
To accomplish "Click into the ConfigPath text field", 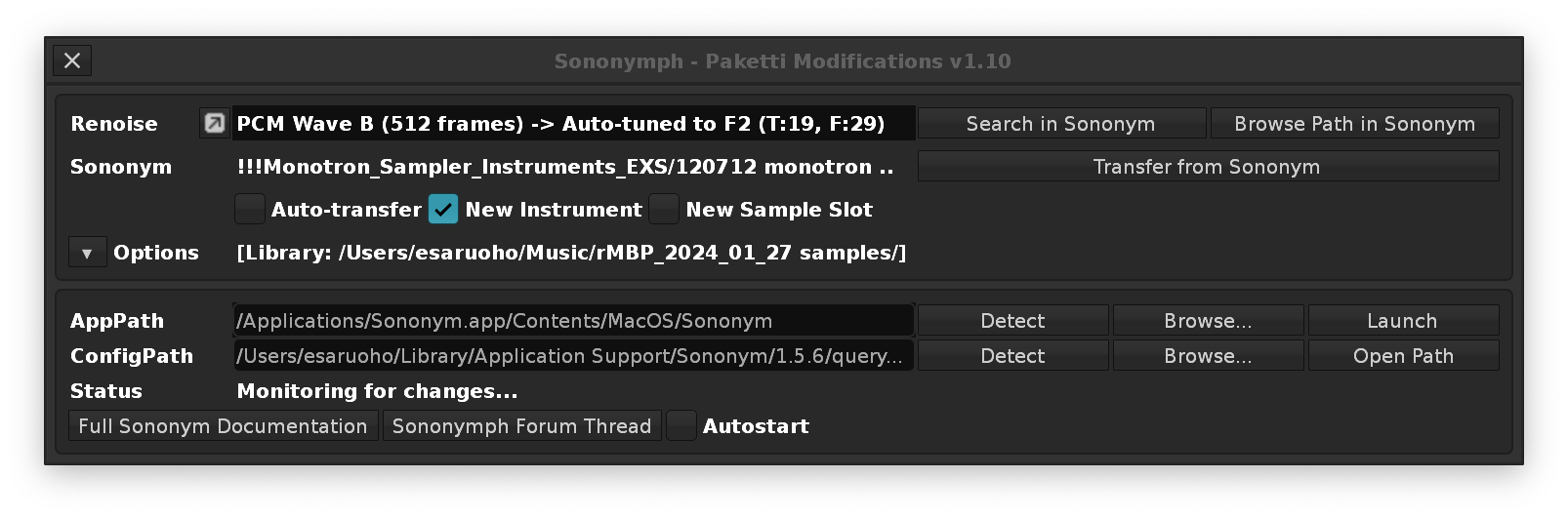I will [x=573, y=356].
